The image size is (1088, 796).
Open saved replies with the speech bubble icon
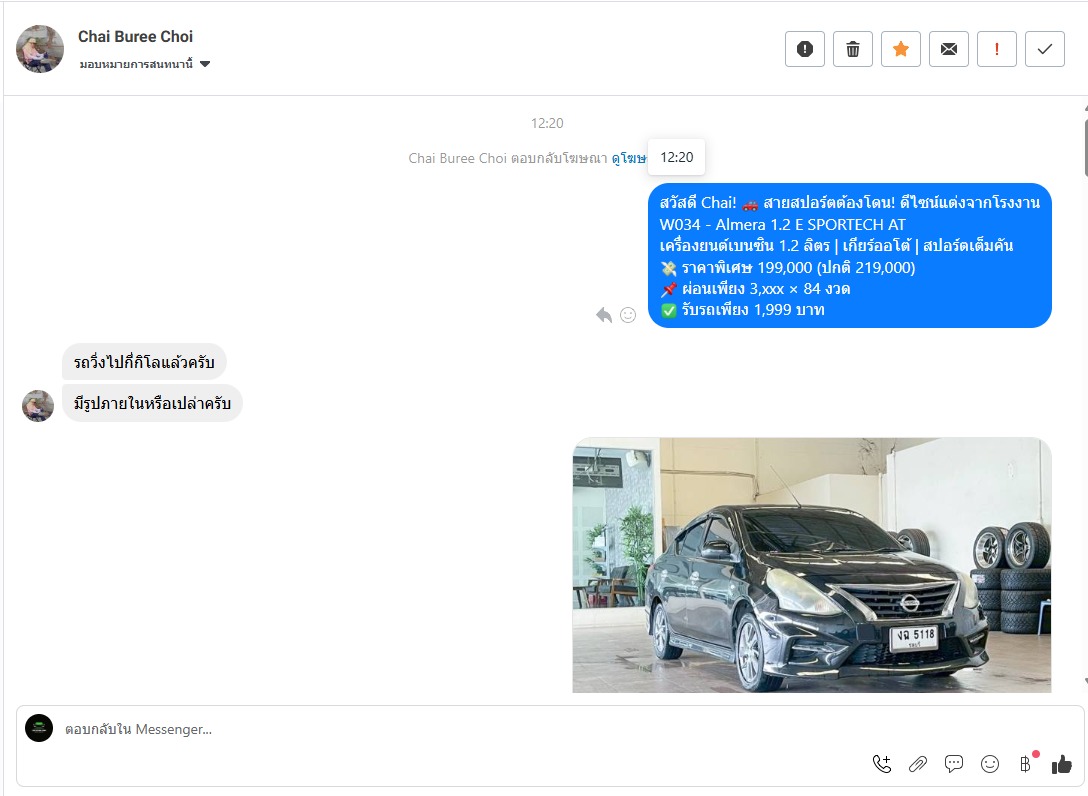point(954,764)
